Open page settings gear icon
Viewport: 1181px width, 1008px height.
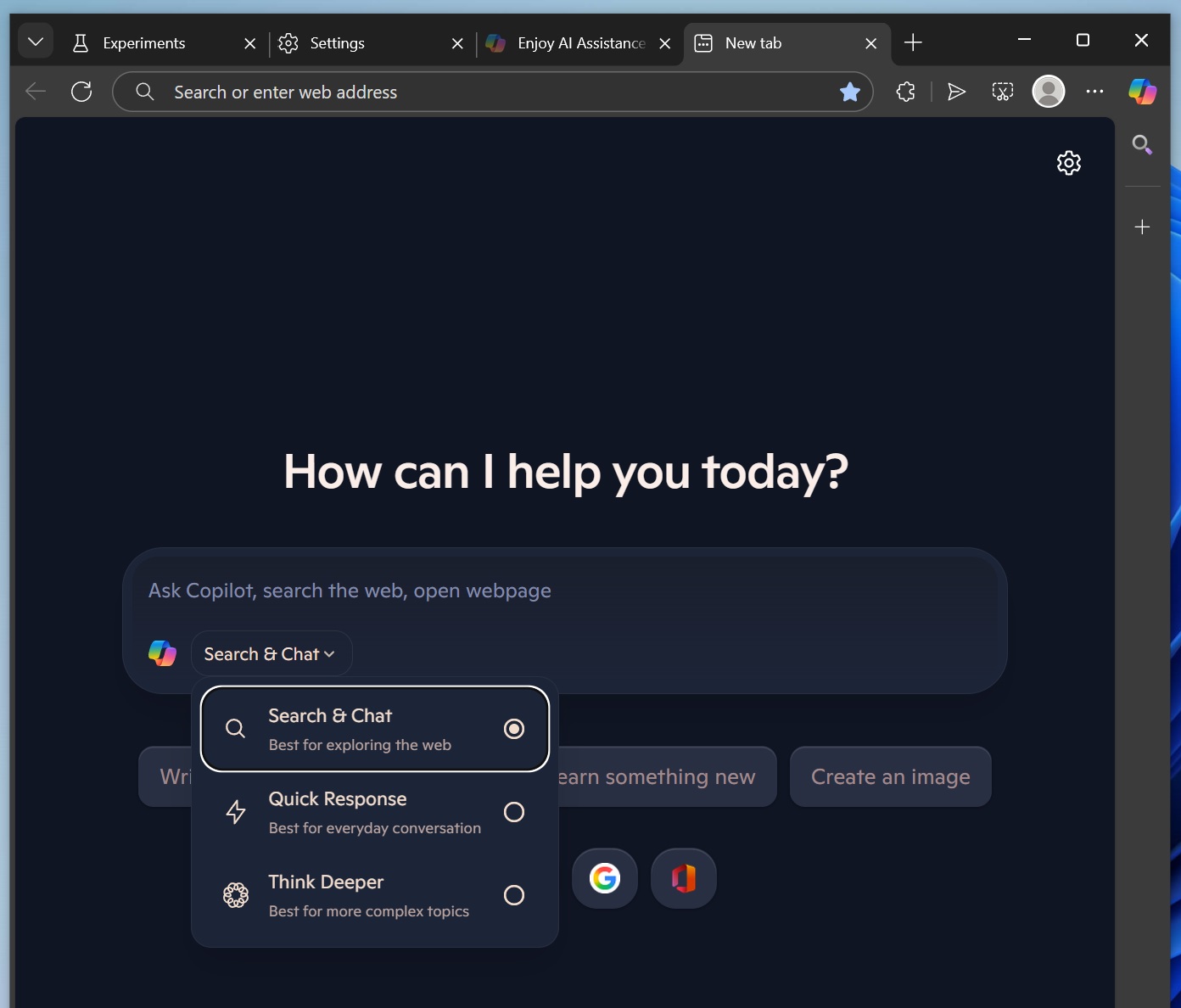click(1068, 162)
